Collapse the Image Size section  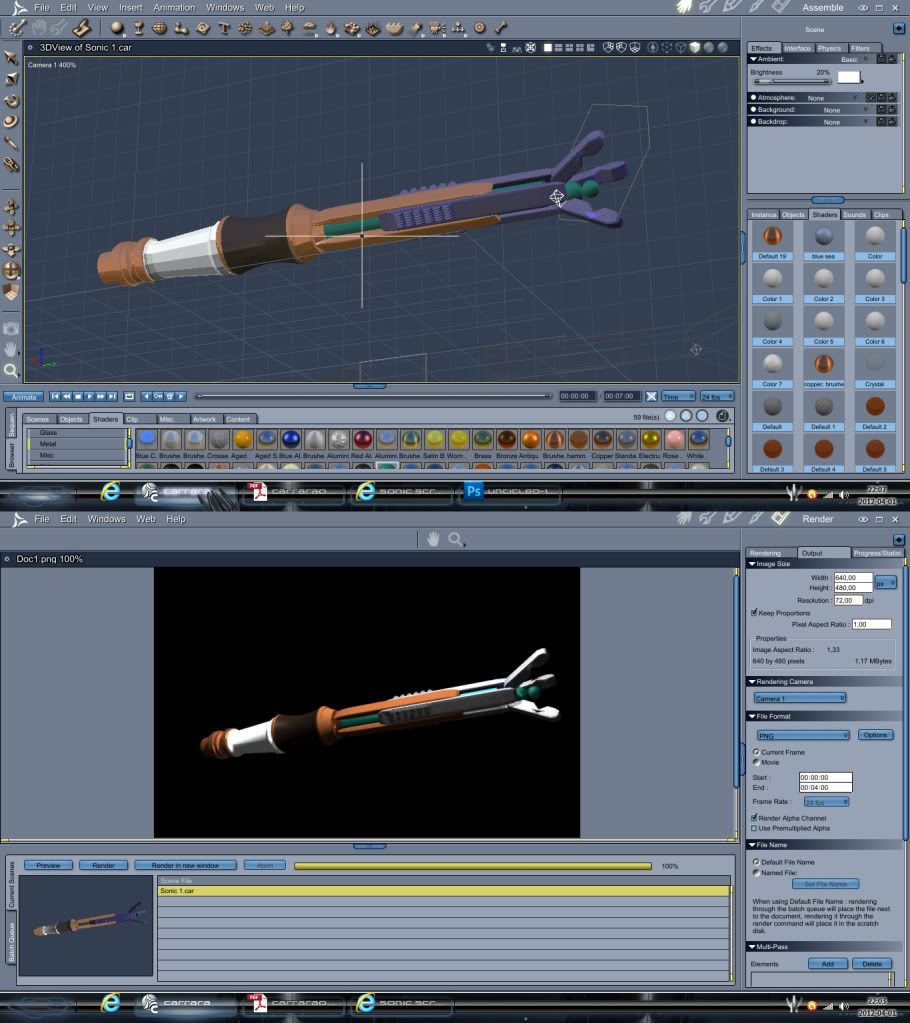click(752, 564)
